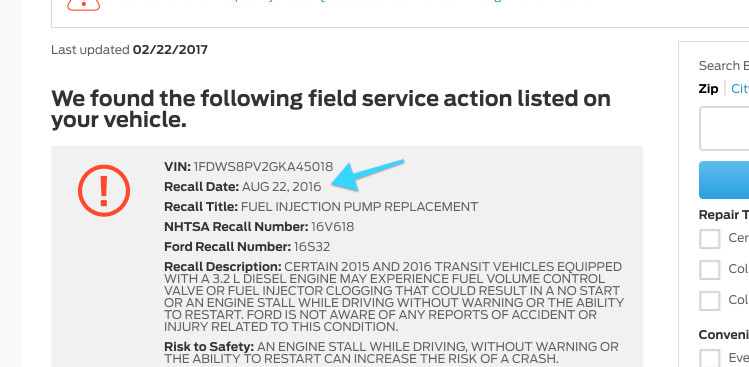
Task: Click Ford Recall Number 16S32
Action: pos(312,247)
